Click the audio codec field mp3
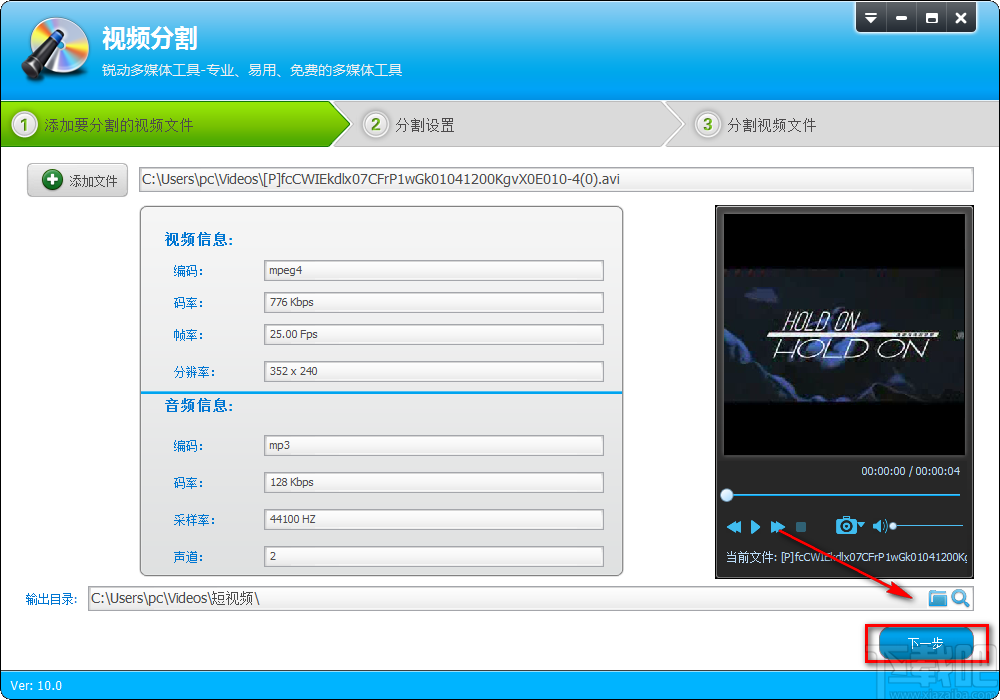 434,445
